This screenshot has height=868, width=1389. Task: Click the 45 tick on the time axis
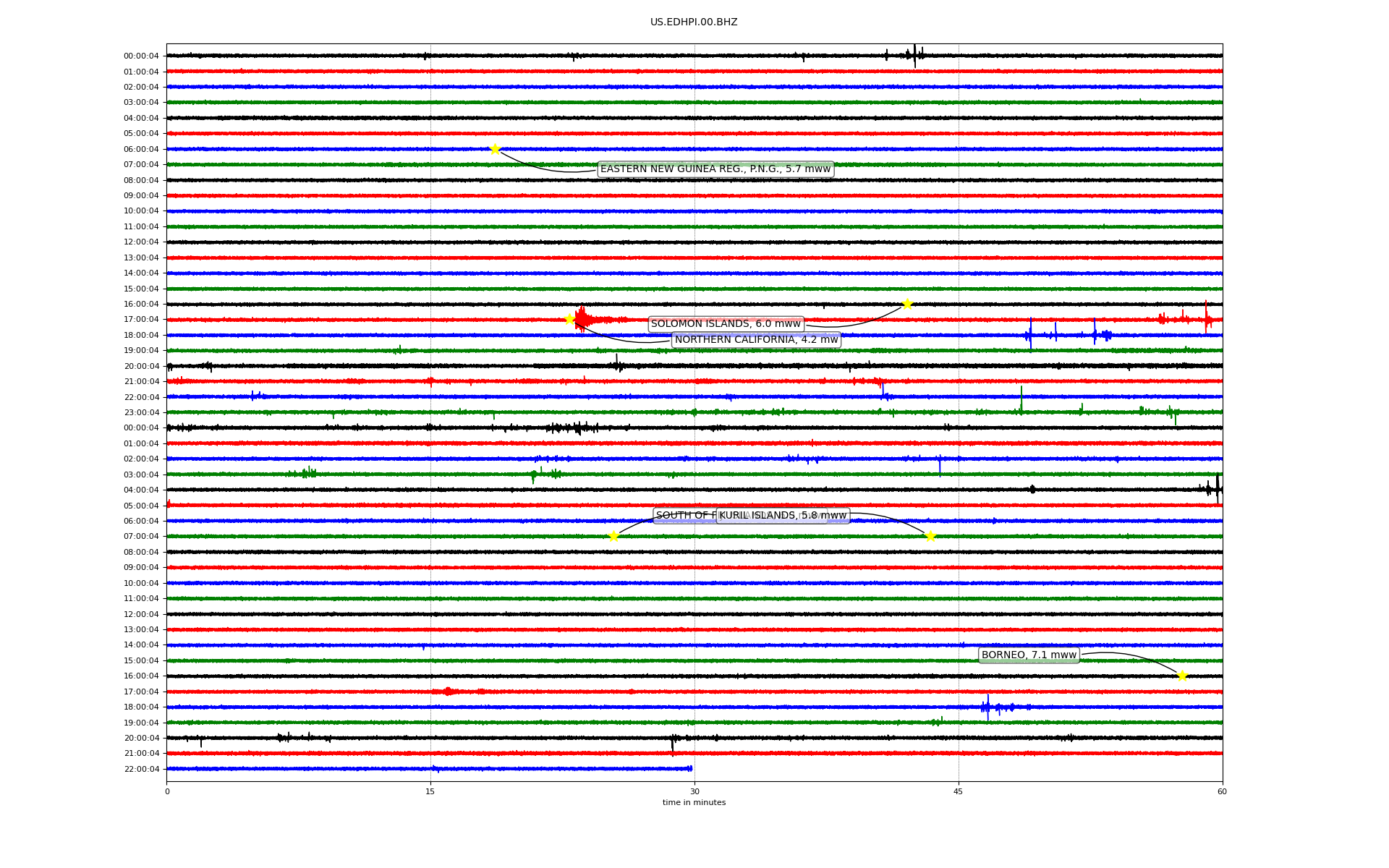tap(959, 791)
